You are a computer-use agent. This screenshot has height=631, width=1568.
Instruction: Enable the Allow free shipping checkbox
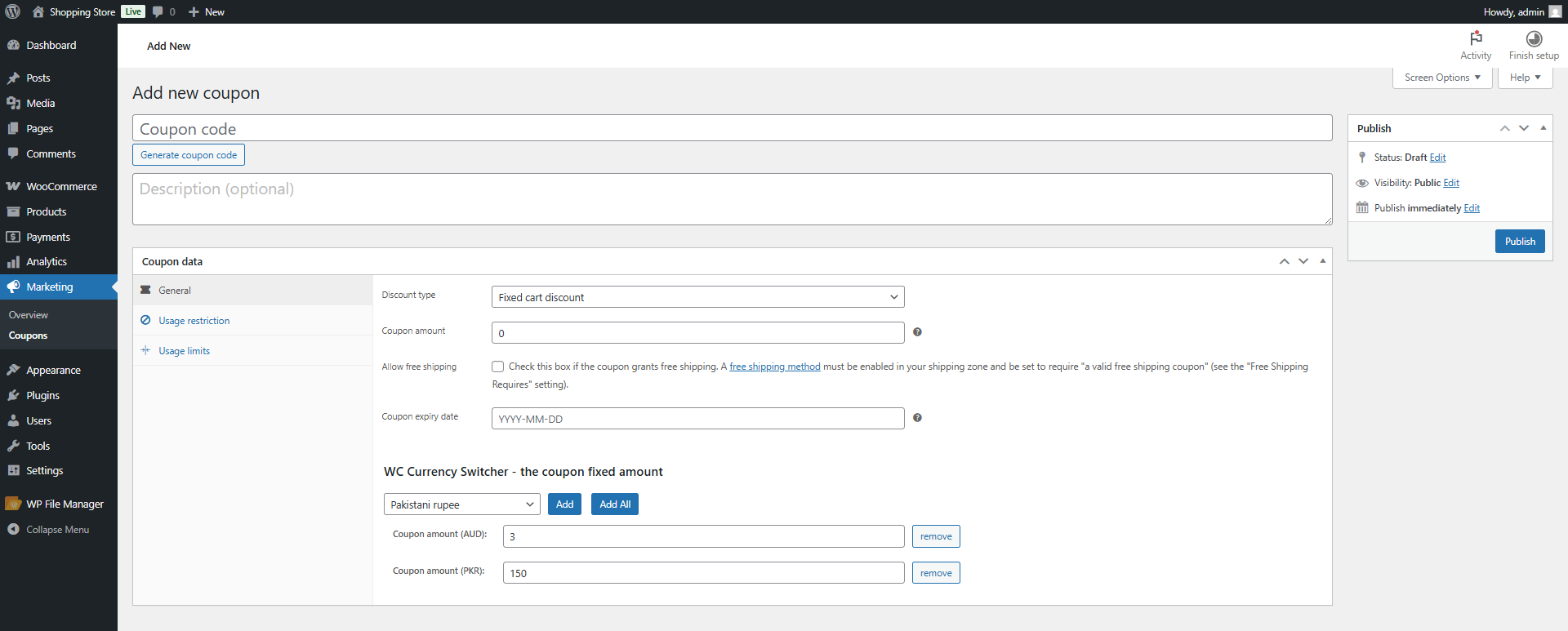click(x=497, y=367)
